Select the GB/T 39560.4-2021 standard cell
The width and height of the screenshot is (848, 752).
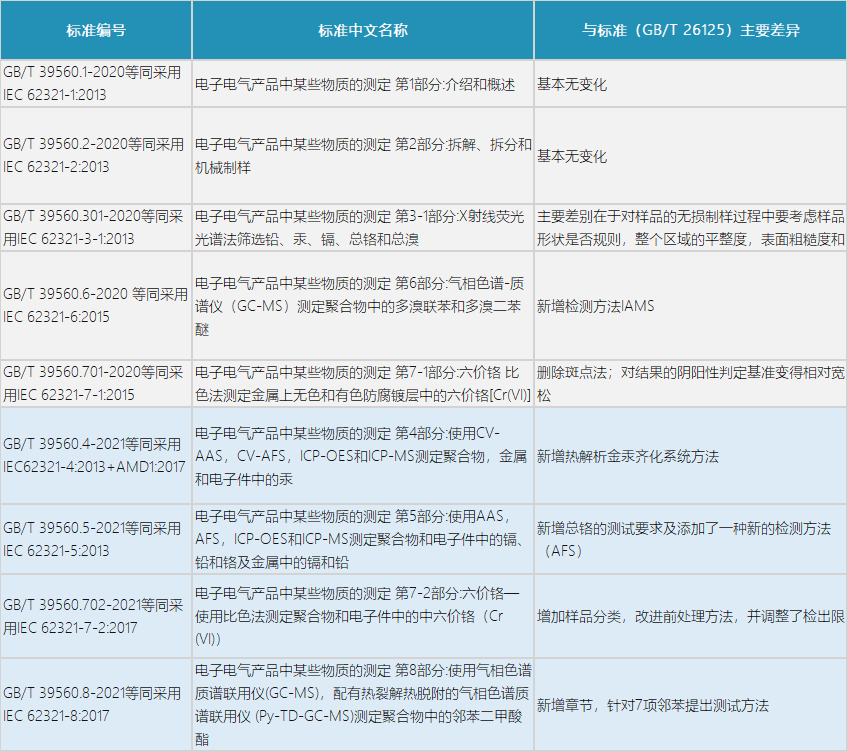click(x=95, y=456)
